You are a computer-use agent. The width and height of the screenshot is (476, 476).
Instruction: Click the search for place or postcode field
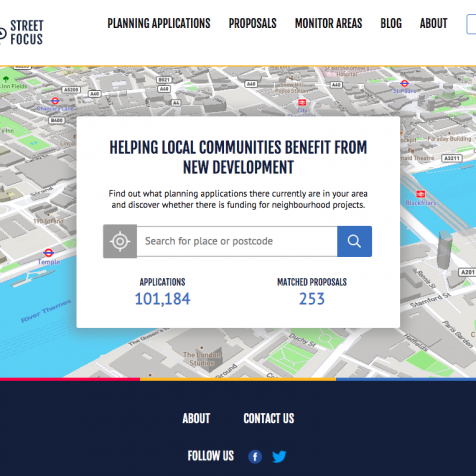pos(237,241)
